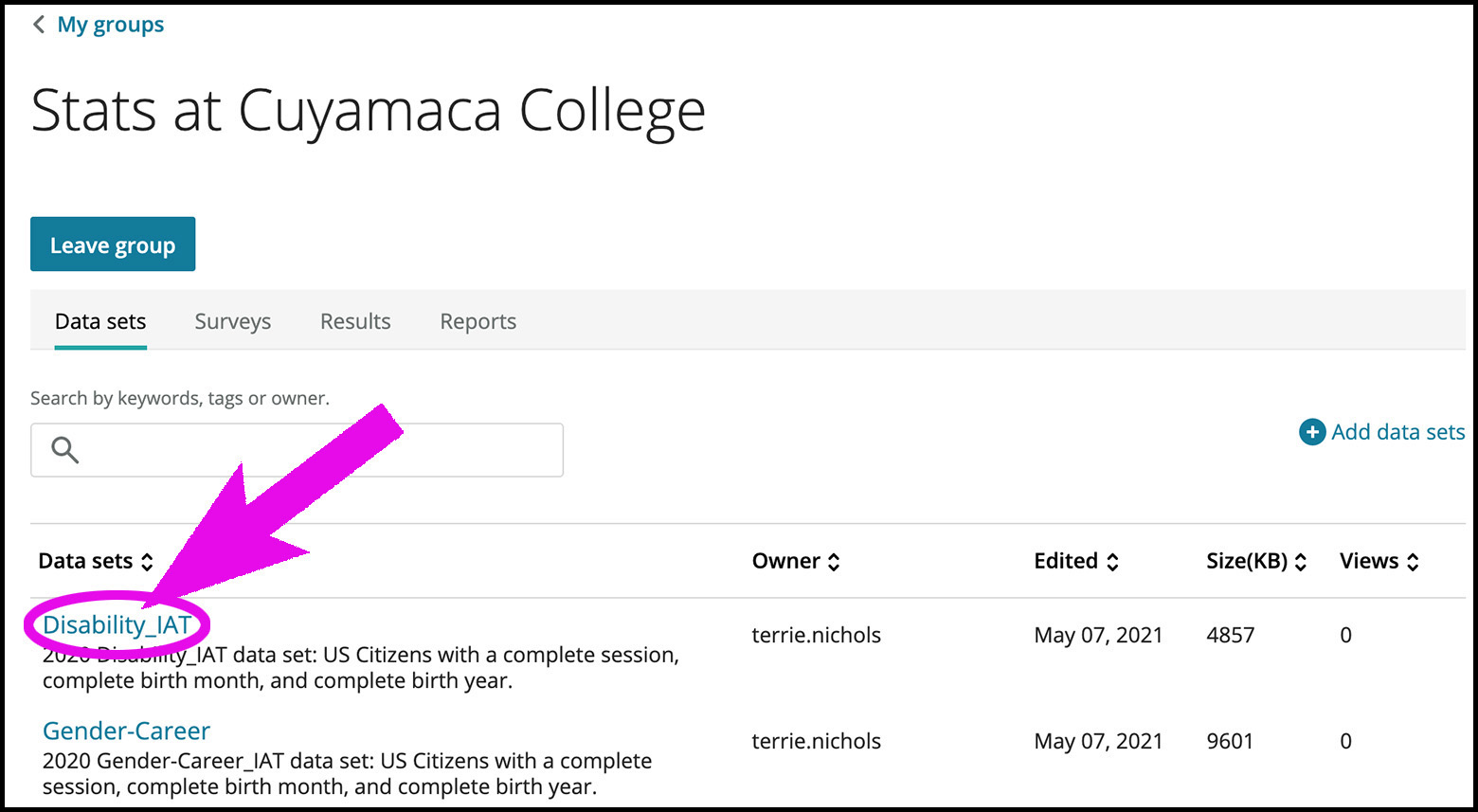Open the Gender-Career data set
This screenshot has width=1478, height=812.
click(x=126, y=731)
